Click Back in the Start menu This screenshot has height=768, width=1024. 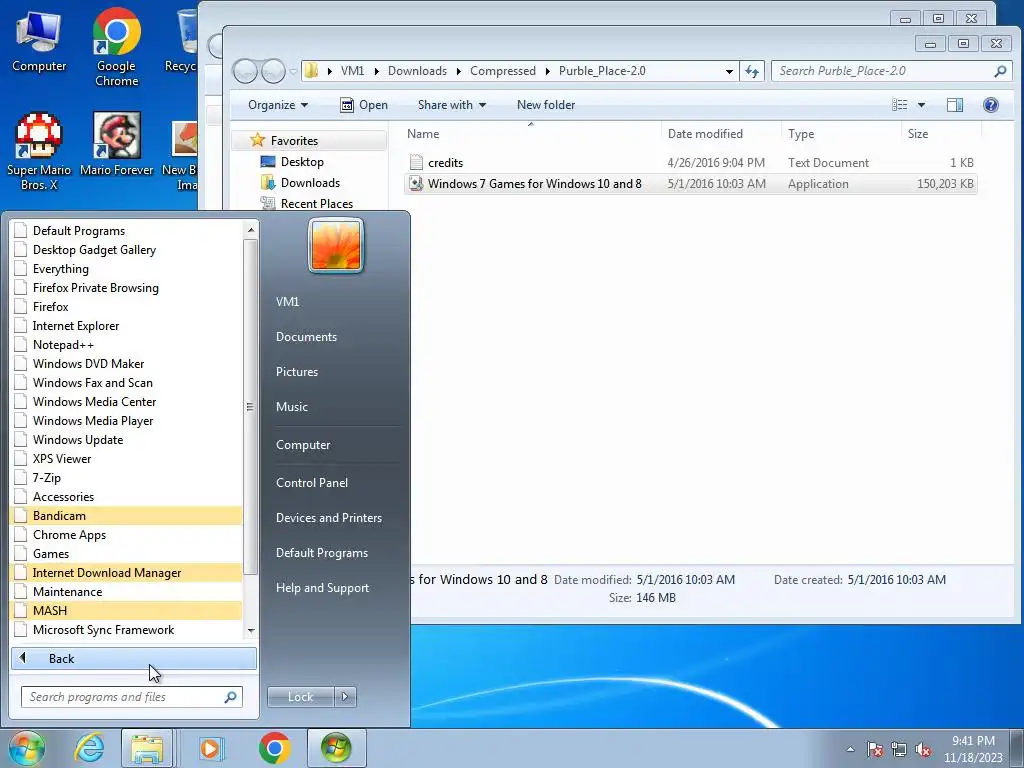click(134, 659)
